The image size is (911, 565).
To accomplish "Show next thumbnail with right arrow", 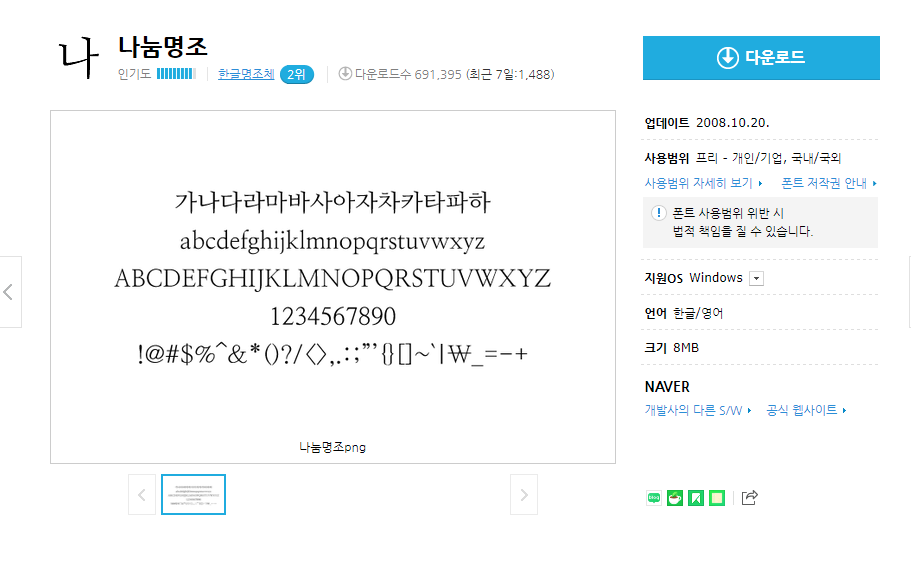I will coord(524,495).
